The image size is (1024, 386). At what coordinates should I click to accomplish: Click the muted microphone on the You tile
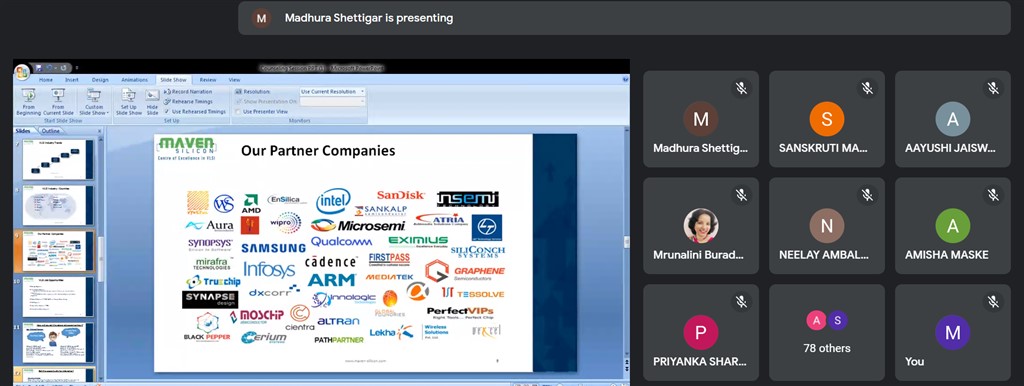pos(993,302)
